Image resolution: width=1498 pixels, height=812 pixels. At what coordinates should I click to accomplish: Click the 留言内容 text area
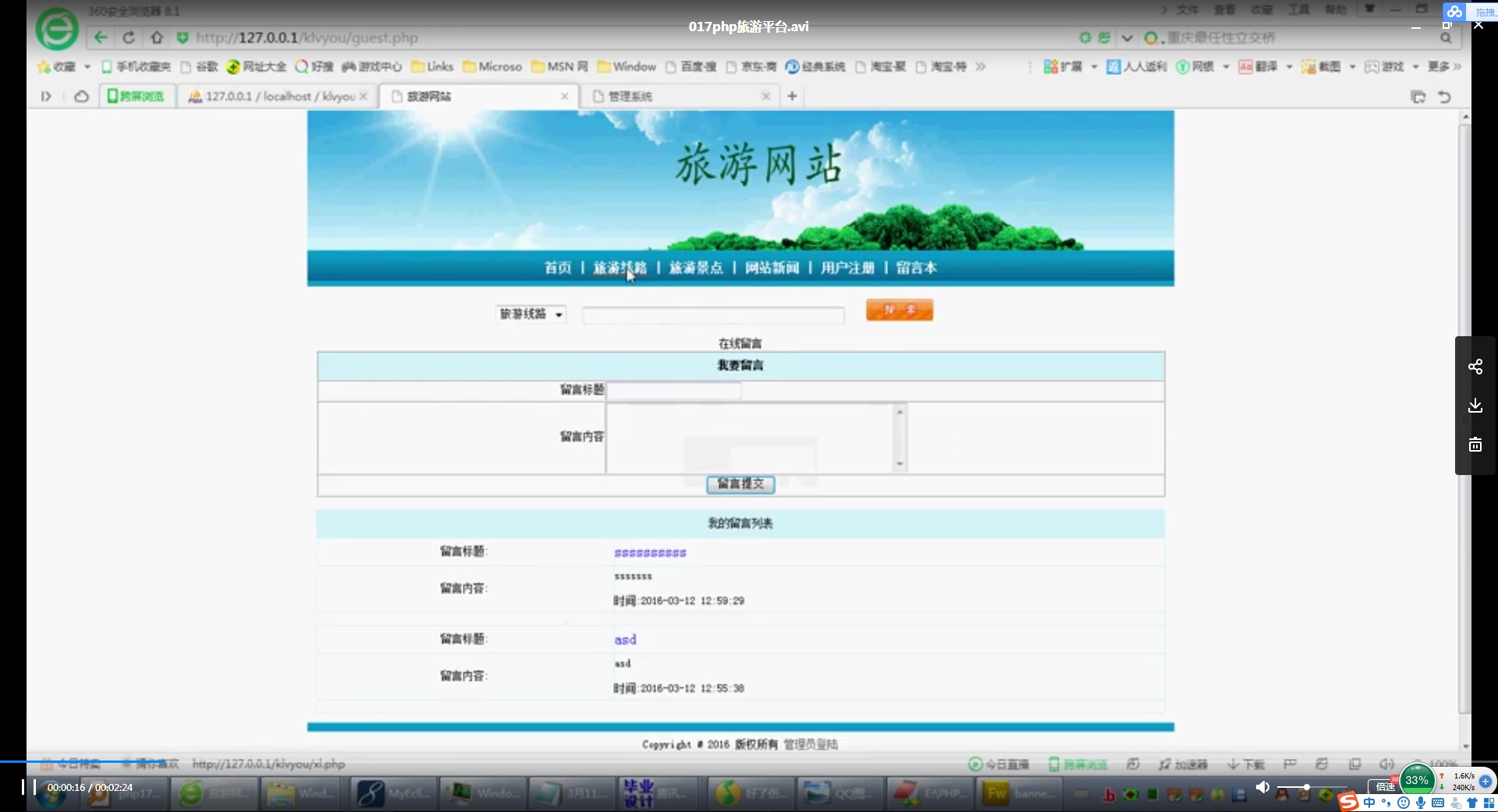pyautogui.click(x=755, y=438)
